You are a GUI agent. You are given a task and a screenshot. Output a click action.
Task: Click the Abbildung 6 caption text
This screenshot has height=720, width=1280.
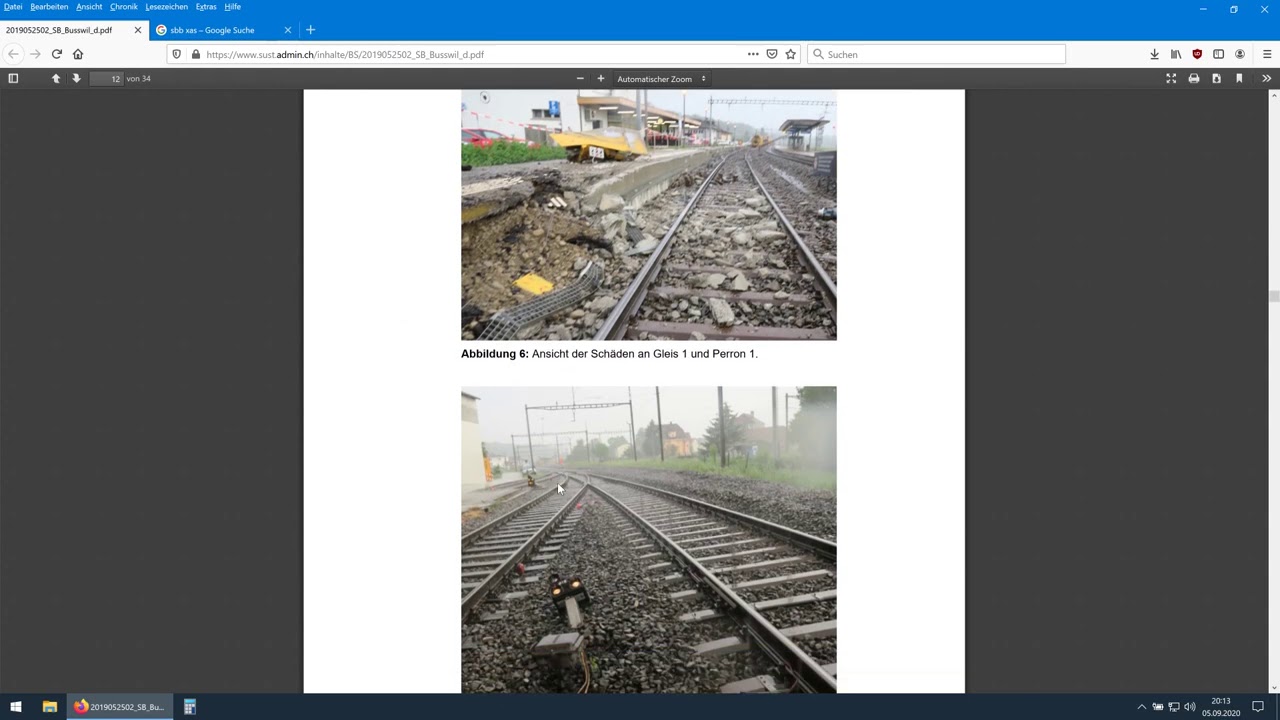pos(609,354)
